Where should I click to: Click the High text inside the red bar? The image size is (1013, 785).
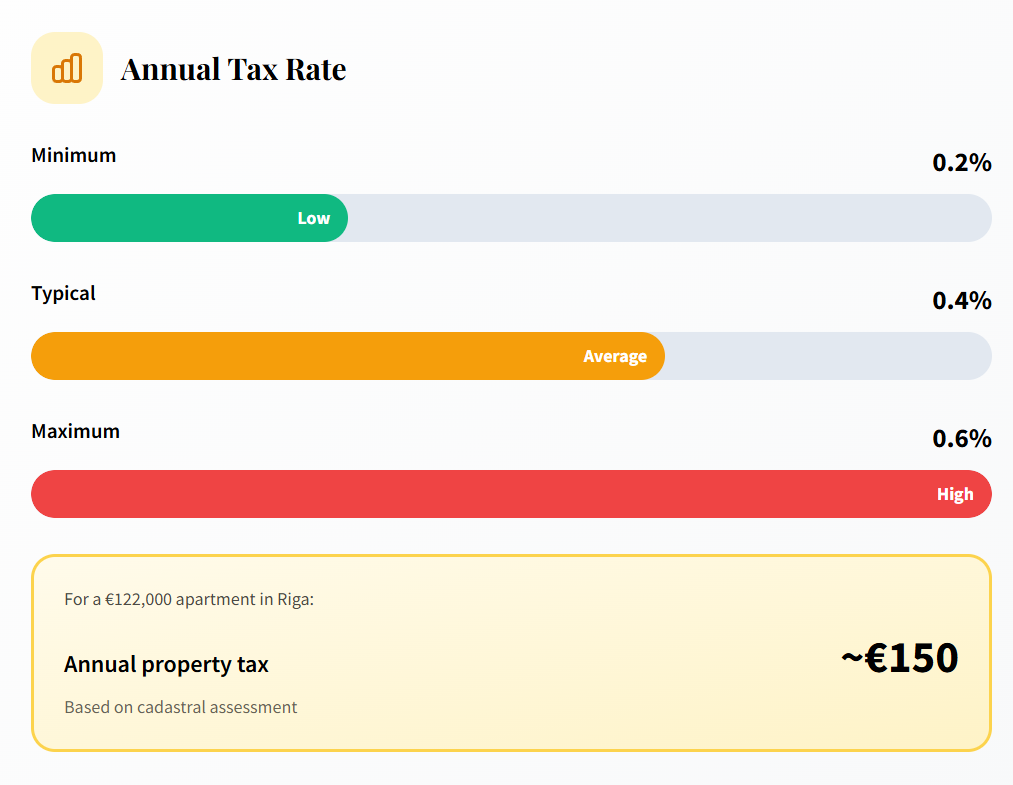(x=954, y=494)
